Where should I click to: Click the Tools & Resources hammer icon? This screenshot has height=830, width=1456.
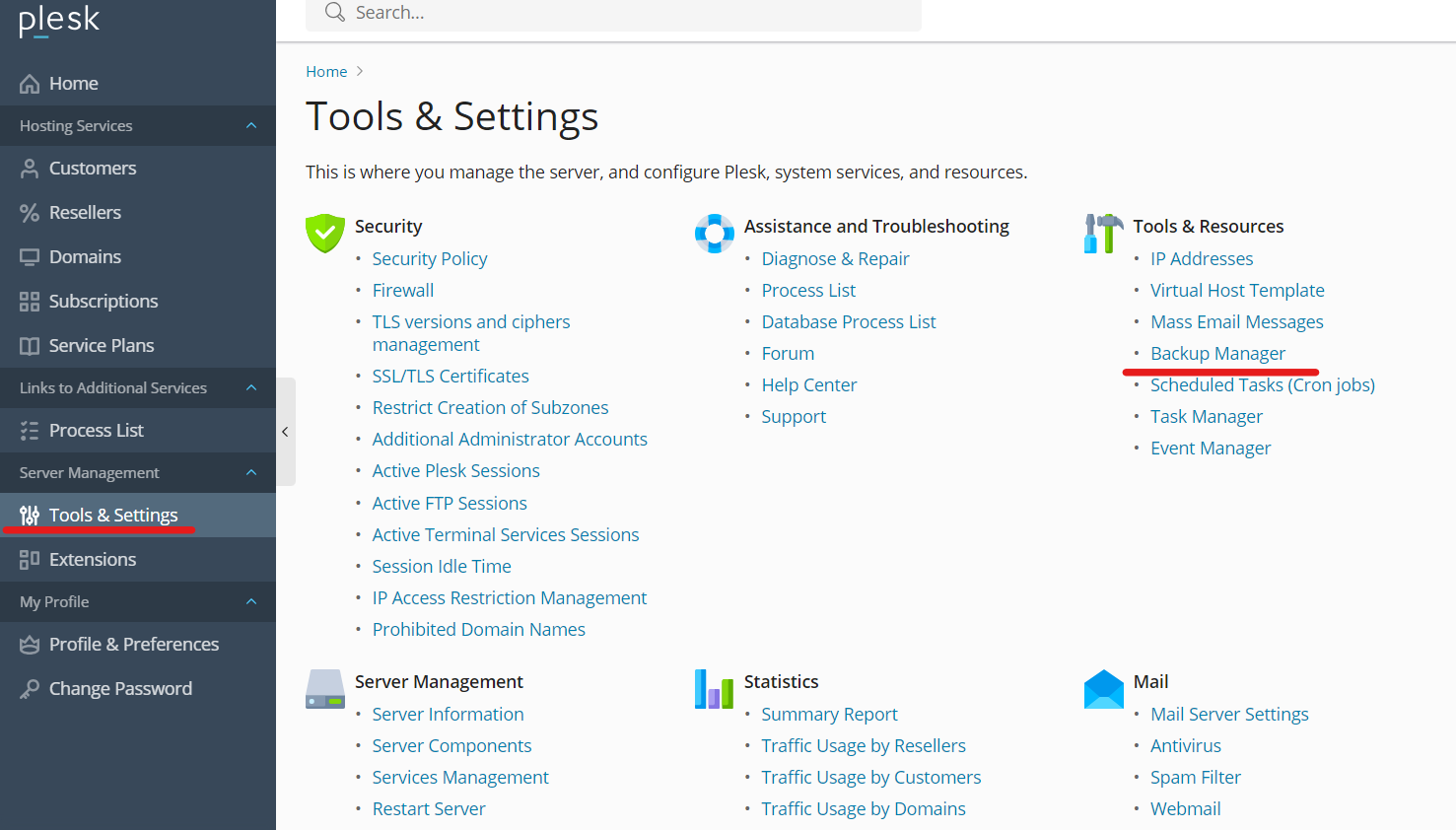pyautogui.click(x=1103, y=234)
